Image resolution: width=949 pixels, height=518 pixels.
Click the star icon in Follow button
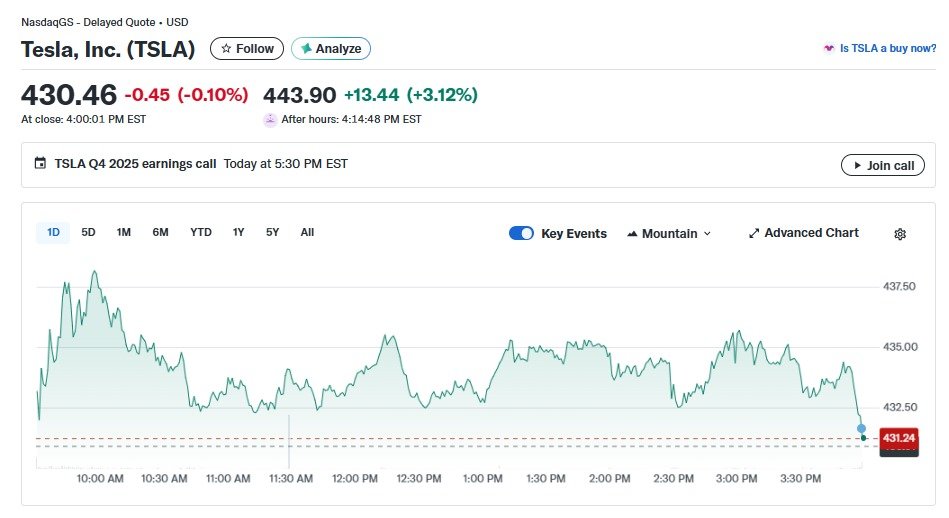226,48
